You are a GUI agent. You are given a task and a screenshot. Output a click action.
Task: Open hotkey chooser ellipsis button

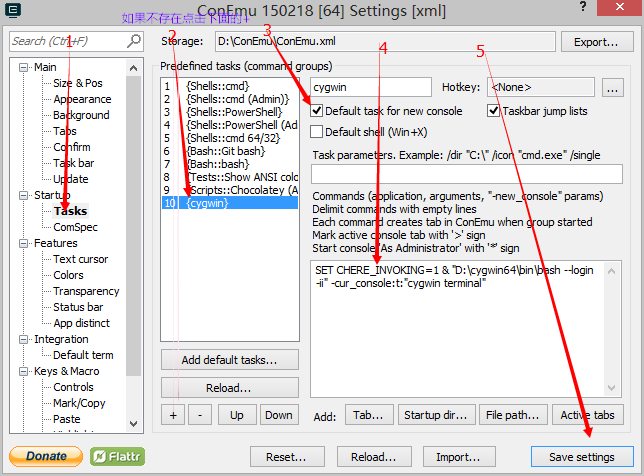tap(612, 87)
